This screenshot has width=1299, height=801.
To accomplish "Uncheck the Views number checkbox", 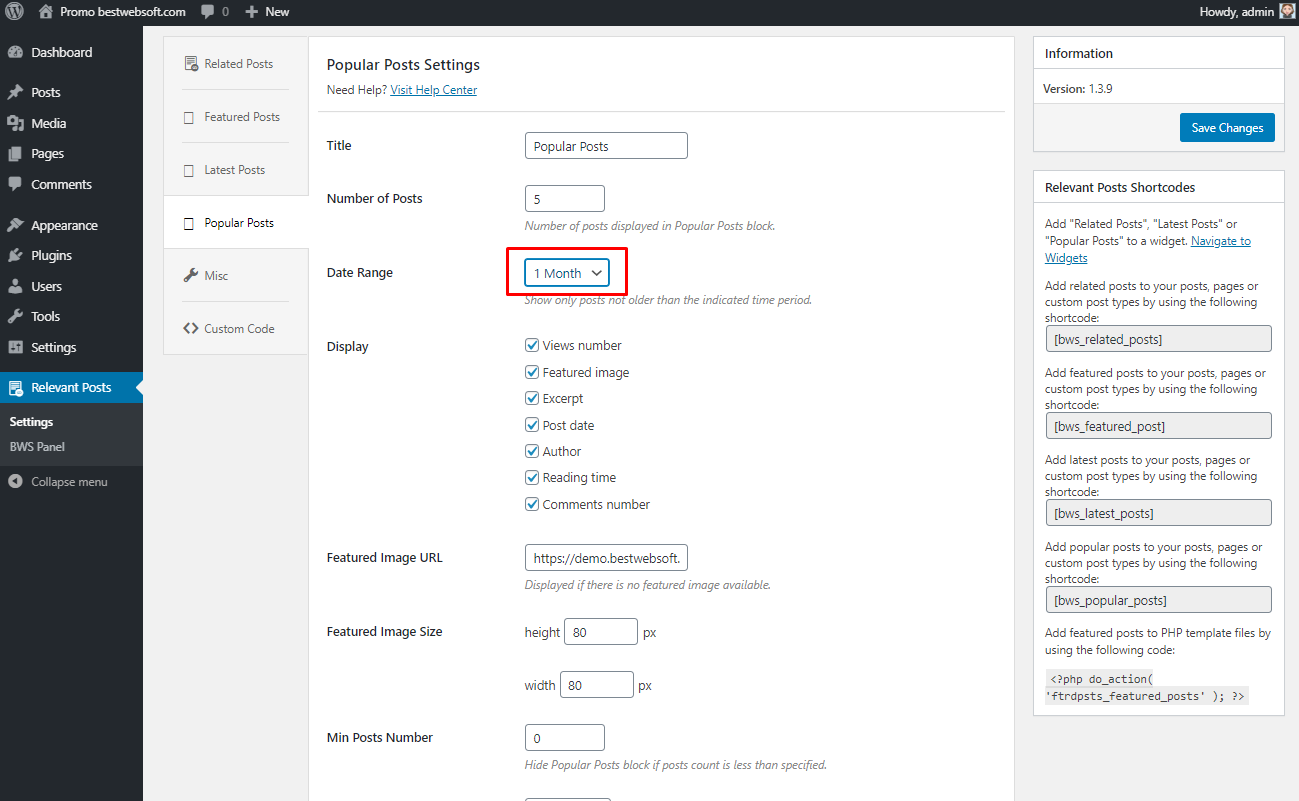I will click(532, 345).
